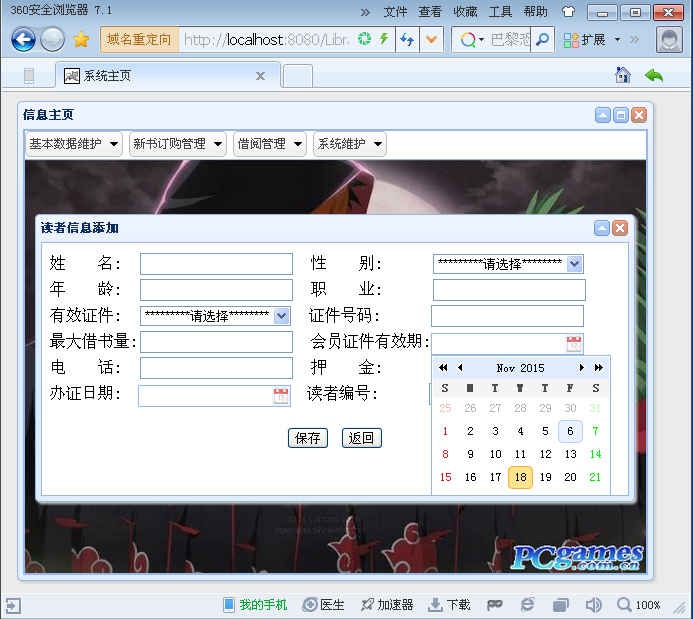
Task: Close the 读者信息添加 window
Action: click(x=620, y=228)
